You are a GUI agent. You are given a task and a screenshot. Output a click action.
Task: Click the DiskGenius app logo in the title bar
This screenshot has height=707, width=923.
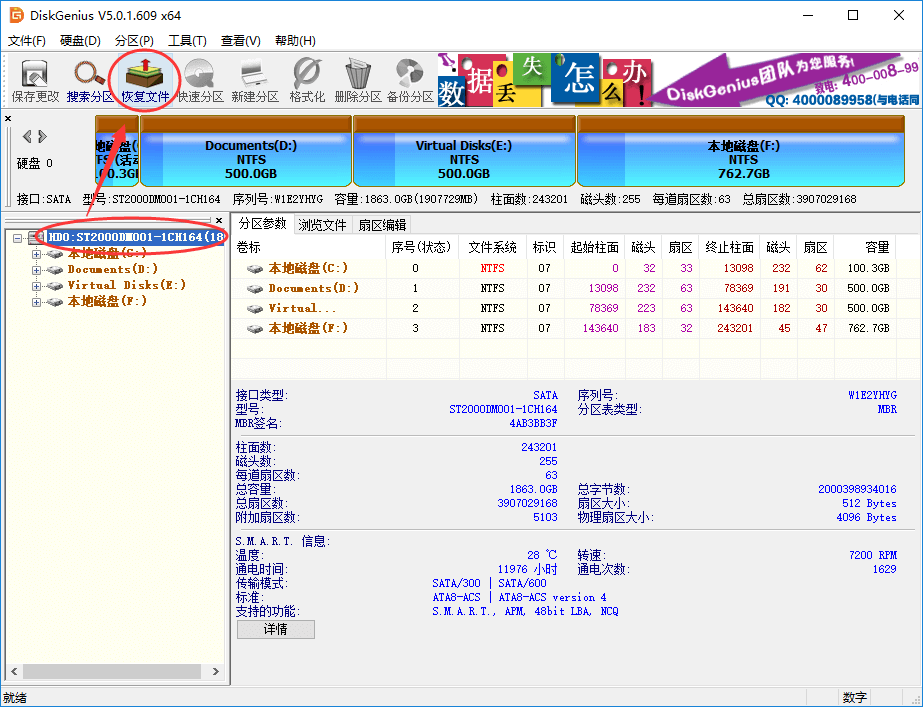pyautogui.click(x=15, y=15)
